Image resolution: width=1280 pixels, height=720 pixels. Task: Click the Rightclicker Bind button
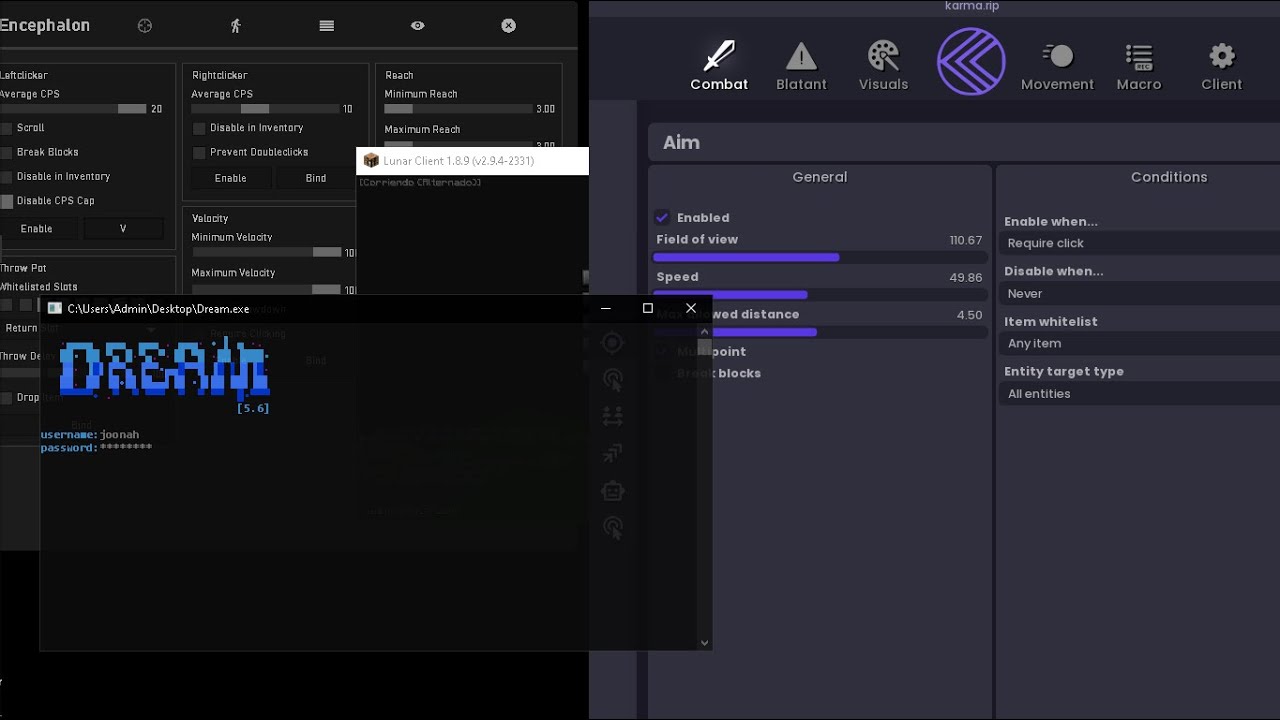(316, 178)
